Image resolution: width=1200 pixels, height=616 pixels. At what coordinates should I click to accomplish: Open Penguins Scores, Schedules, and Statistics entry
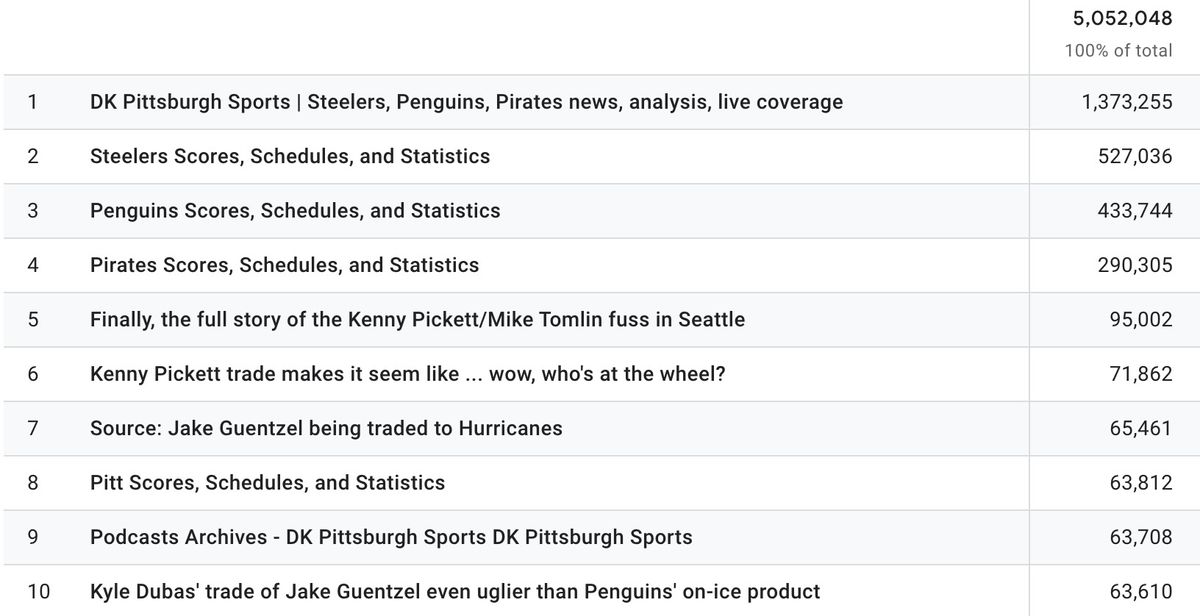(295, 211)
